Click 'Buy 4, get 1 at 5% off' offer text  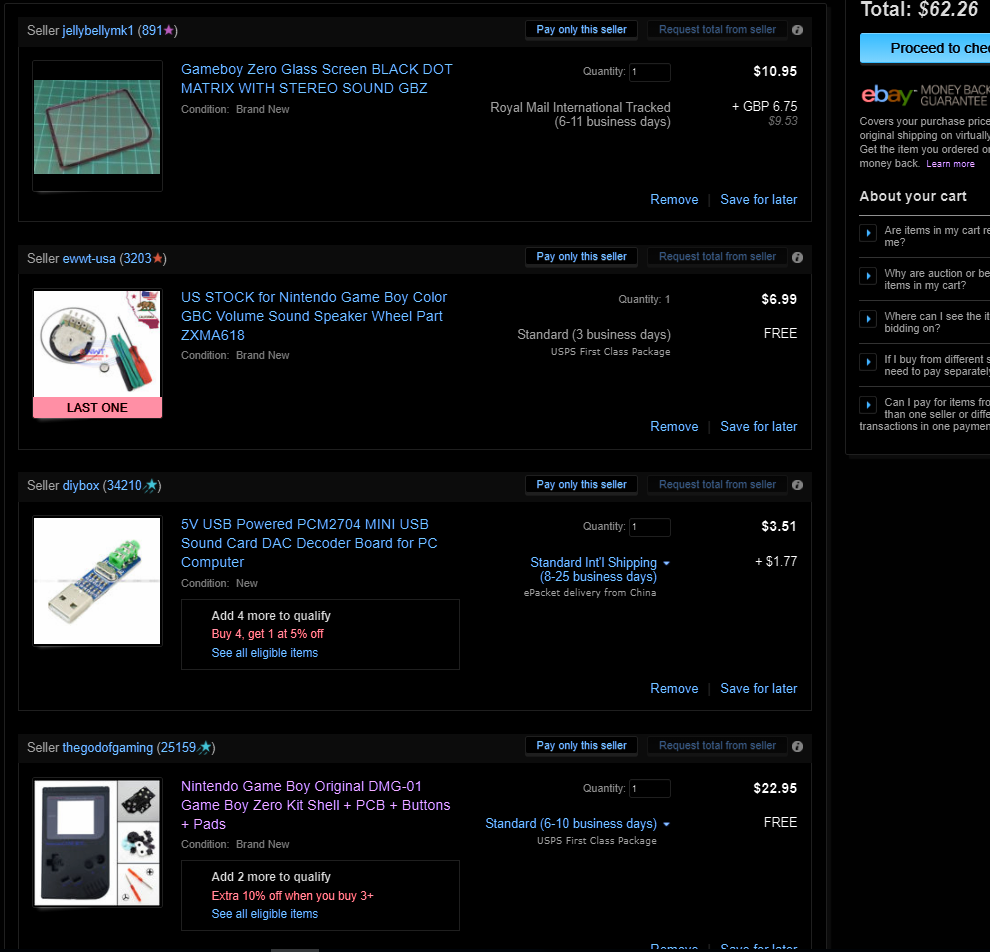tap(268, 634)
